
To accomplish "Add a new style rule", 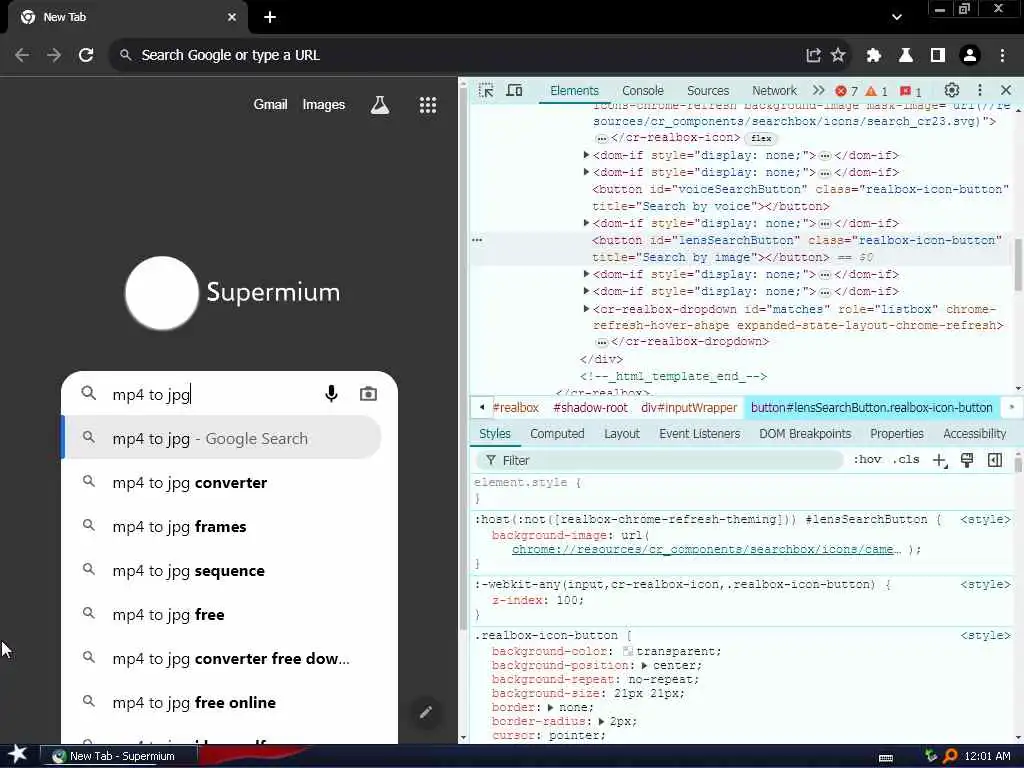I will tap(939, 460).
